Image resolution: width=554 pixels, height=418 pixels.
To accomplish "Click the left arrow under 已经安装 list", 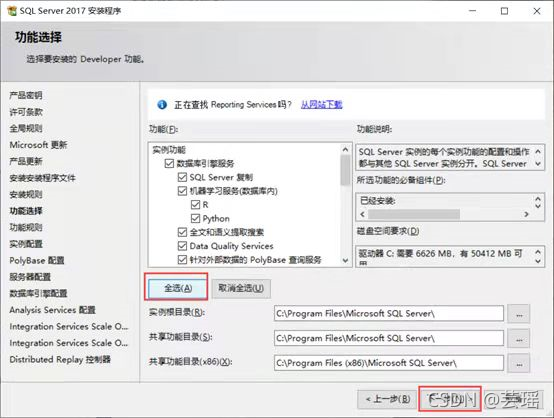I will tap(363, 214).
